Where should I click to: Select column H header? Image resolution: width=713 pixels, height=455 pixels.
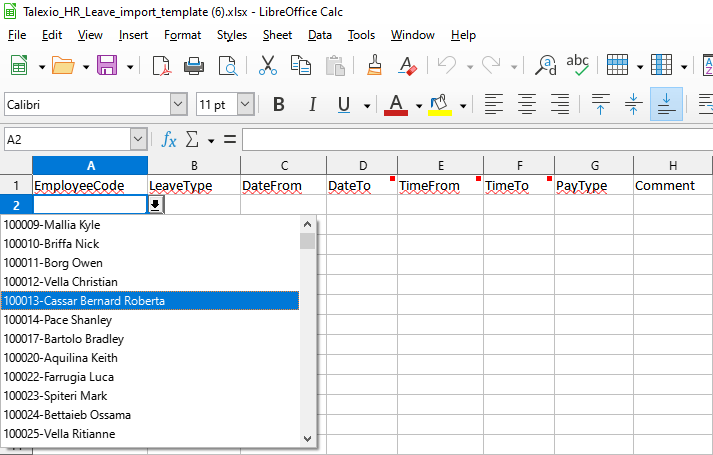tap(673, 165)
